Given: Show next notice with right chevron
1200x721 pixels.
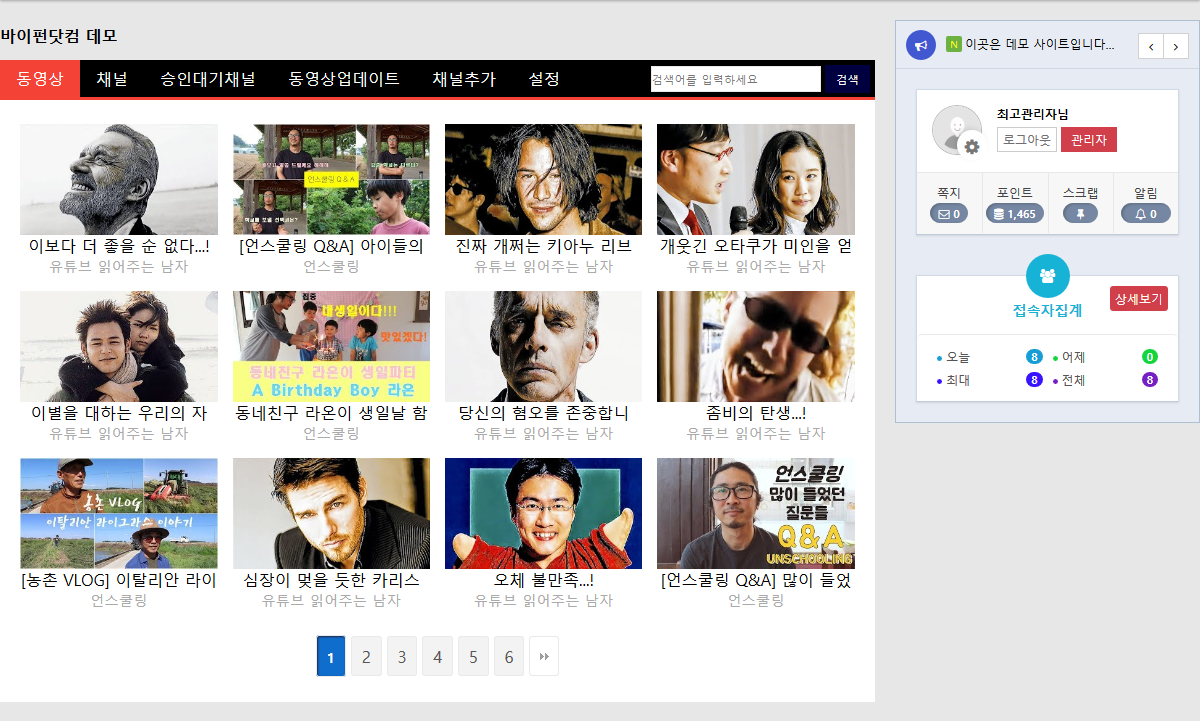Looking at the screenshot, I should tap(1176, 46).
